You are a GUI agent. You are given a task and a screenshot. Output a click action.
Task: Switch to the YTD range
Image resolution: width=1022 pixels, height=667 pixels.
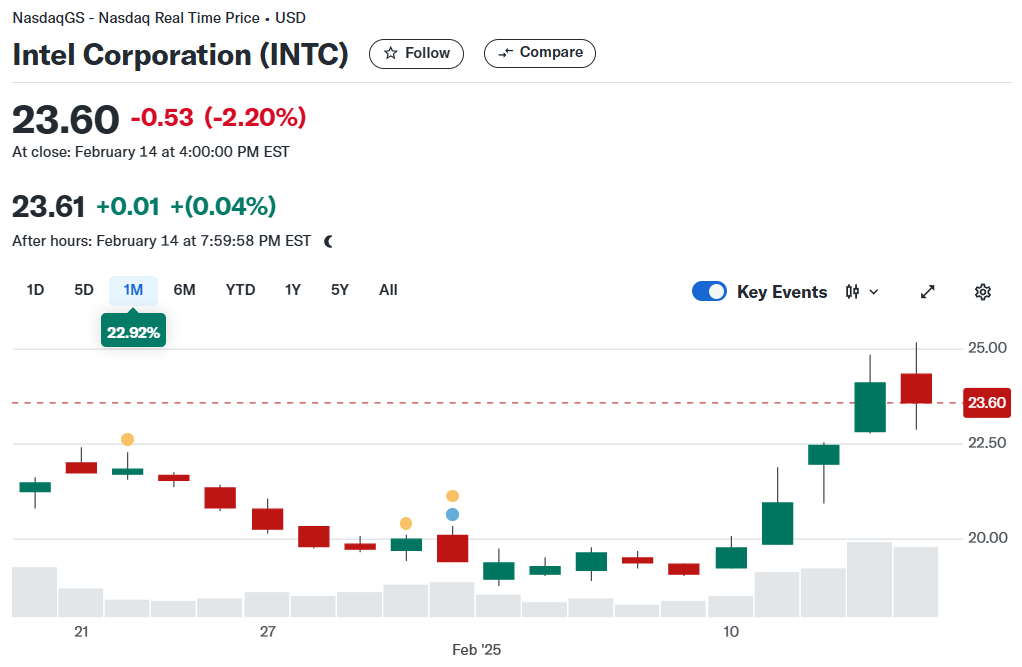241,290
